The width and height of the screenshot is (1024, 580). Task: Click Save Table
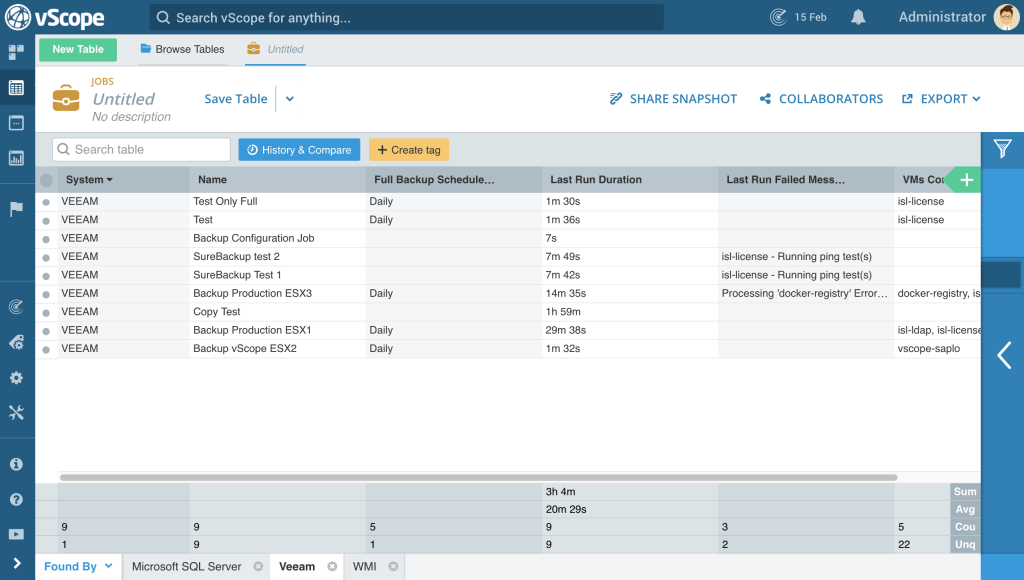pos(236,99)
